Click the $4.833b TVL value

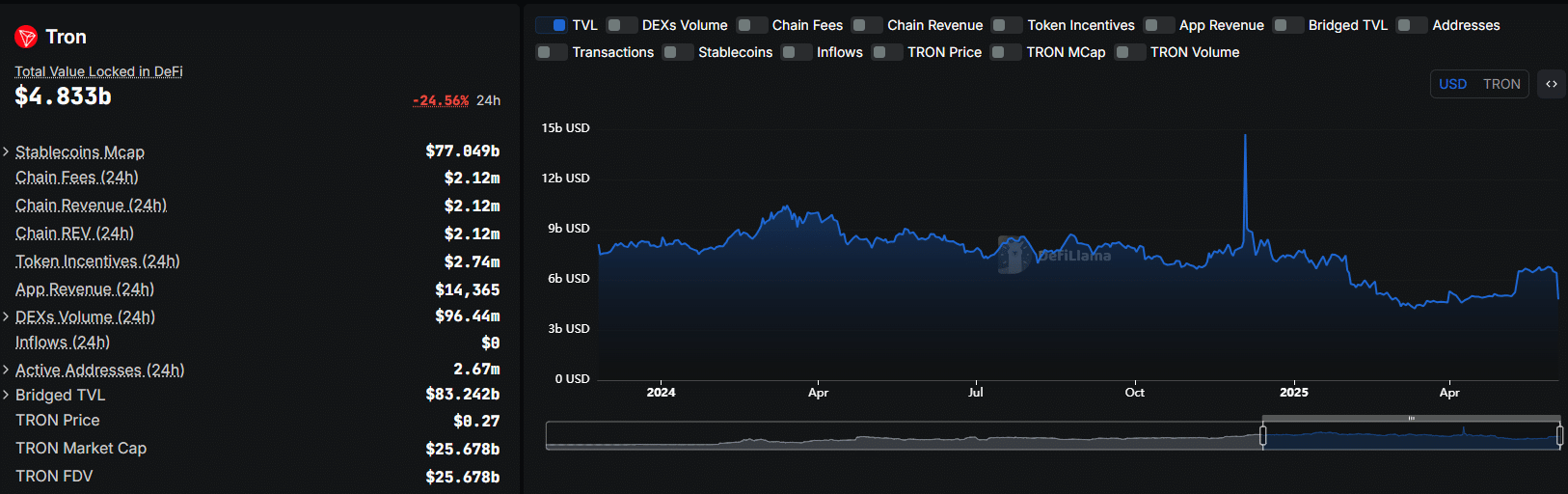(x=63, y=96)
